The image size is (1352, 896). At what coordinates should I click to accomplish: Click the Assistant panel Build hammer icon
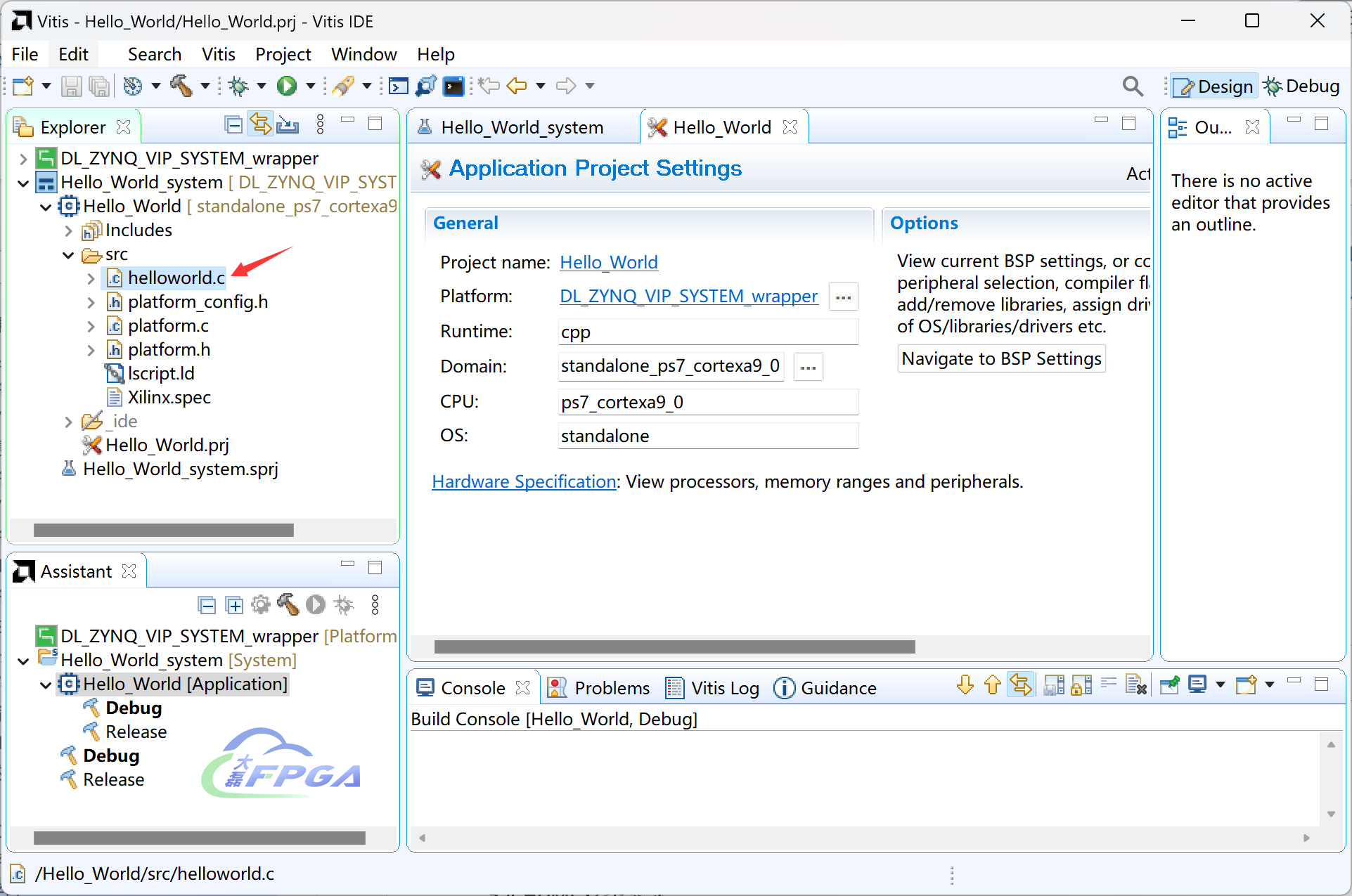pos(288,604)
